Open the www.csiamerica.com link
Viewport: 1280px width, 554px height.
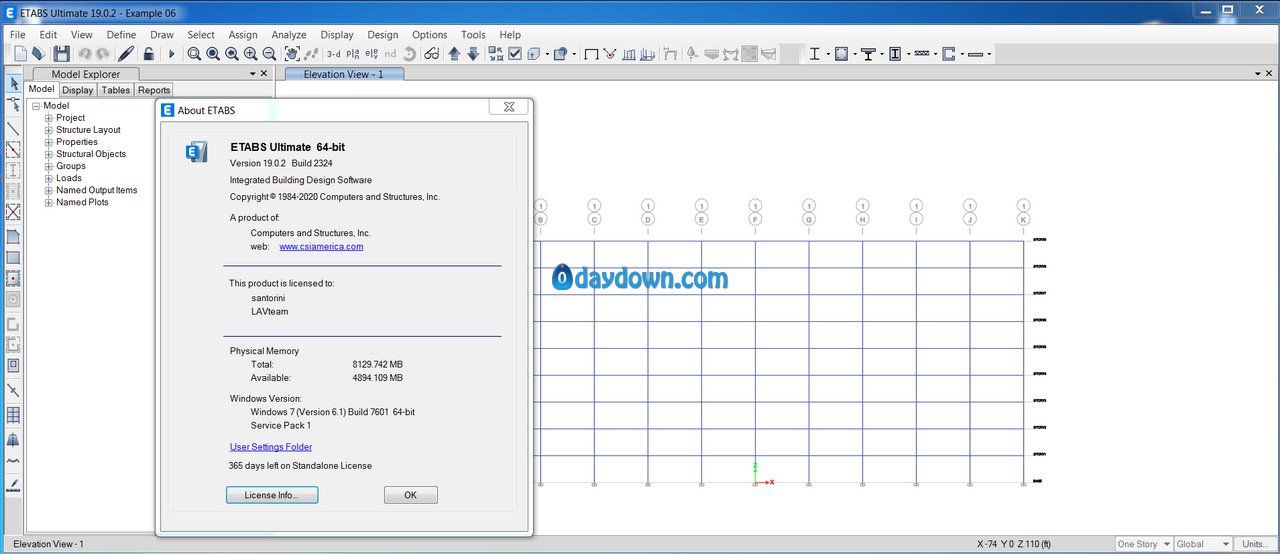click(x=321, y=246)
